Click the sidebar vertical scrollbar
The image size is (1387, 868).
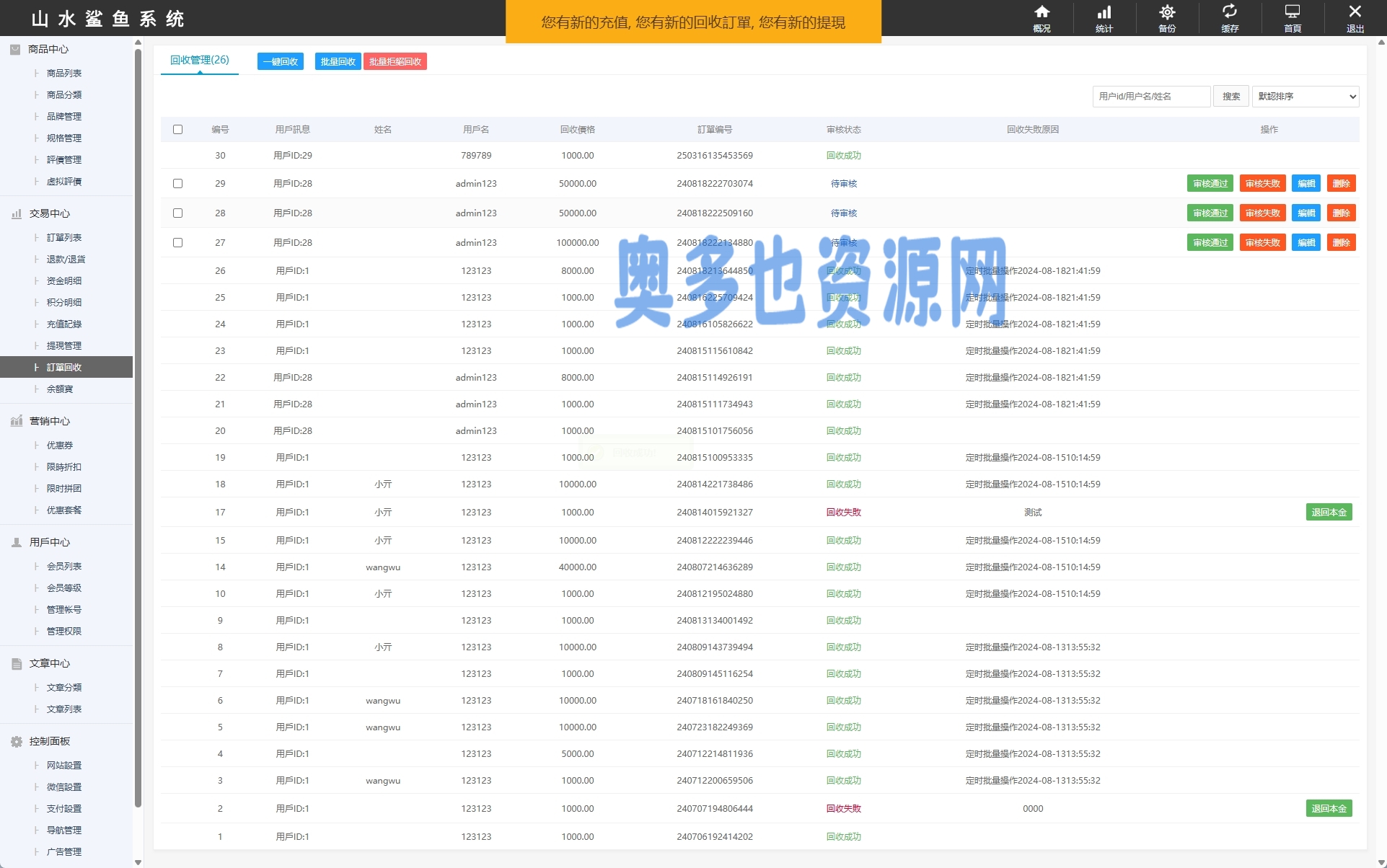(138, 433)
